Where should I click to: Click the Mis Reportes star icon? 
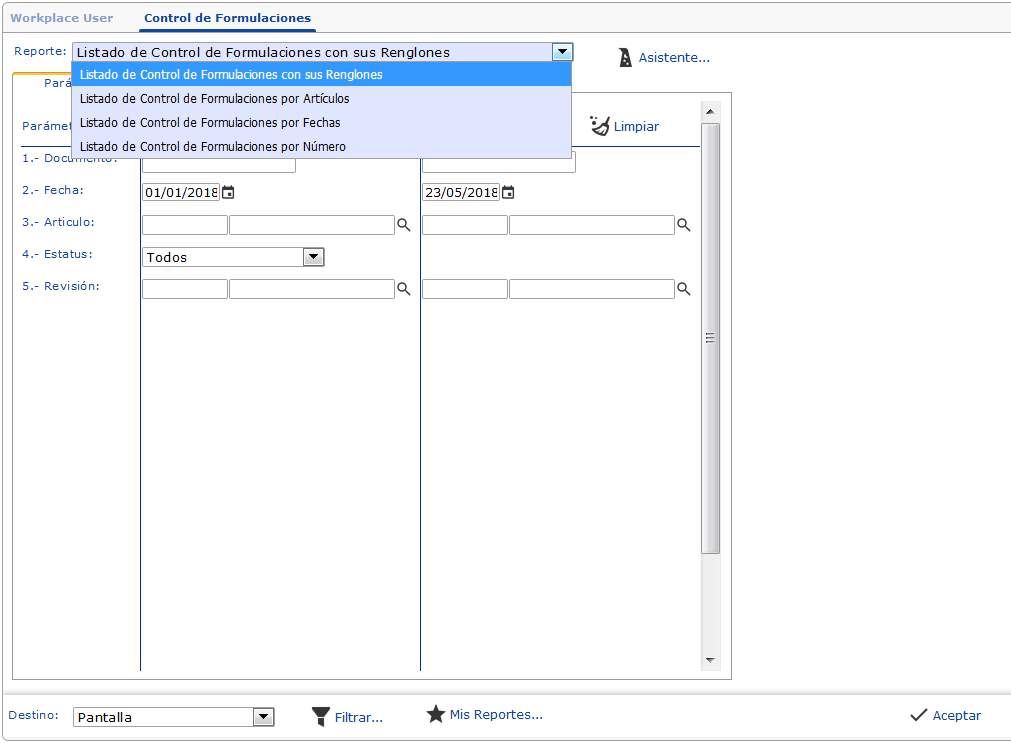[436, 714]
